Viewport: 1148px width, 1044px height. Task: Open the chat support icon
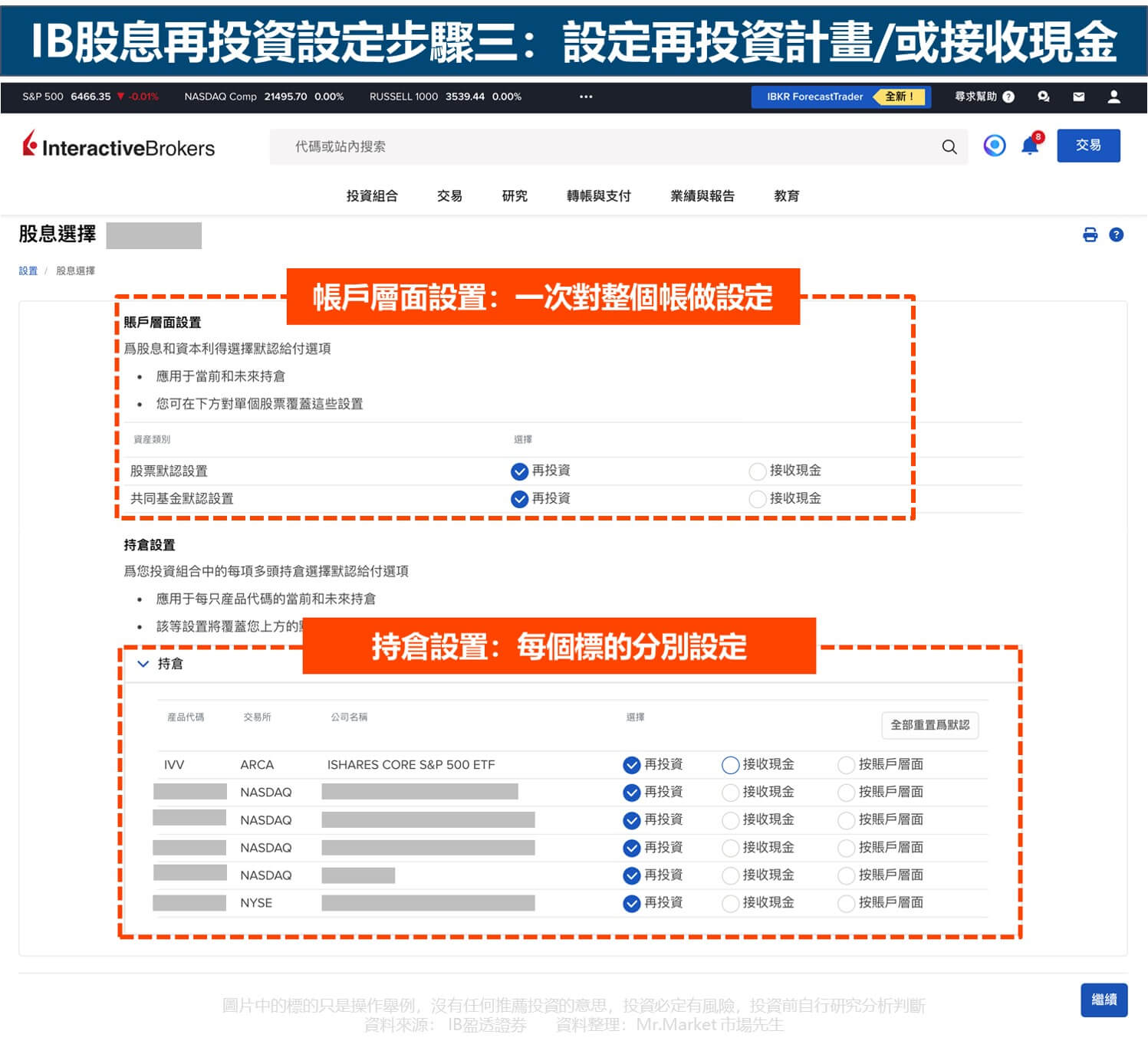(x=1043, y=97)
